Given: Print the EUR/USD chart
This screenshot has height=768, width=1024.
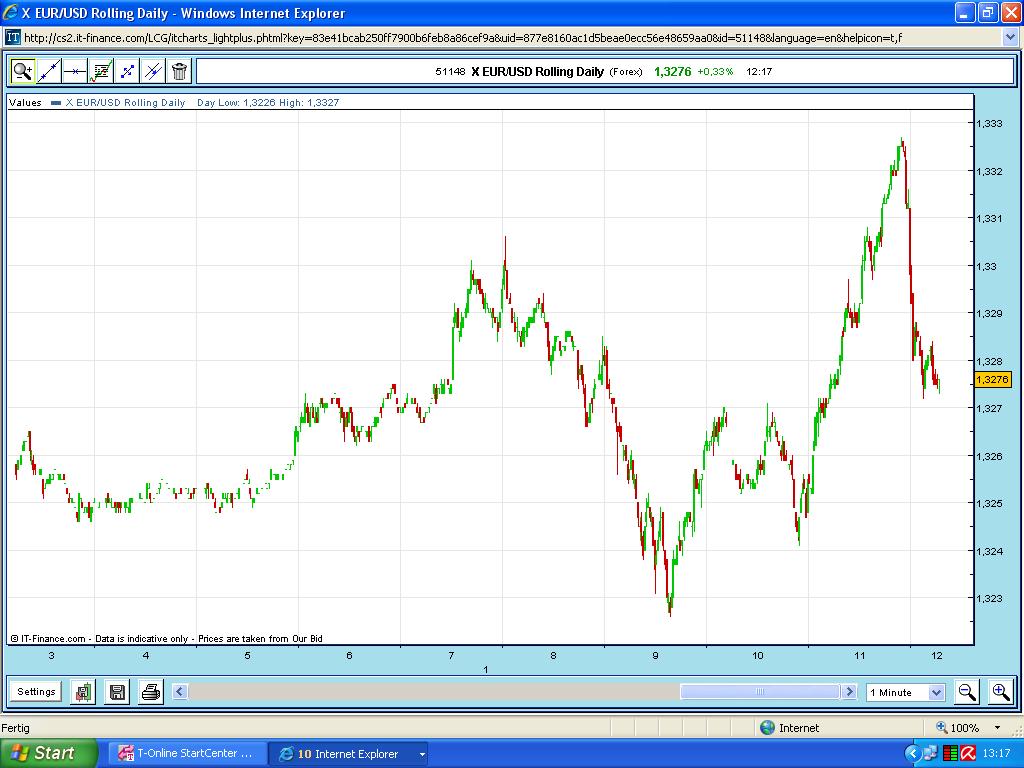Looking at the screenshot, I should pyautogui.click(x=149, y=691).
